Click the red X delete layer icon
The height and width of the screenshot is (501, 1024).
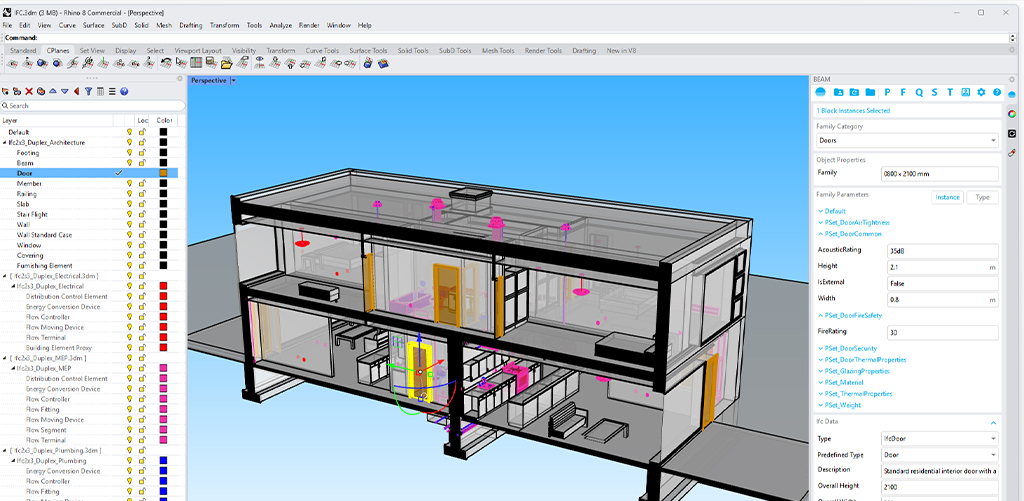pyautogui.click(x=29, y=91)
